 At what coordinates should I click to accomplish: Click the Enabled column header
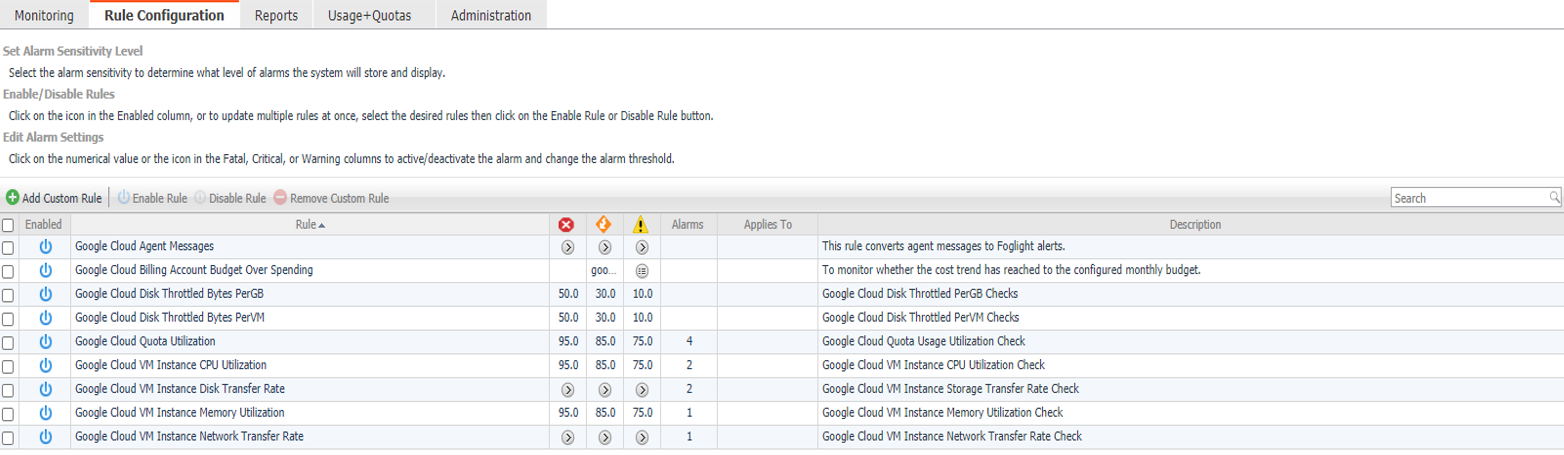pos(44,225)
